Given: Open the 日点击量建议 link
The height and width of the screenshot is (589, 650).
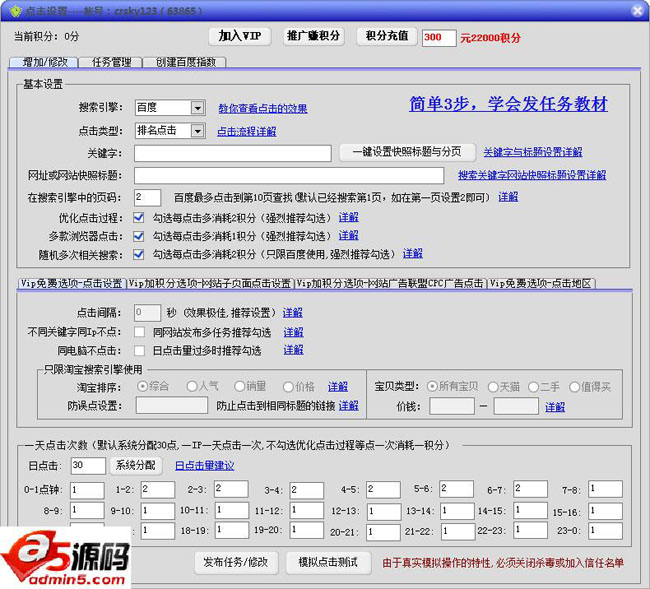Looking at the screenshot, I should 205,465.
